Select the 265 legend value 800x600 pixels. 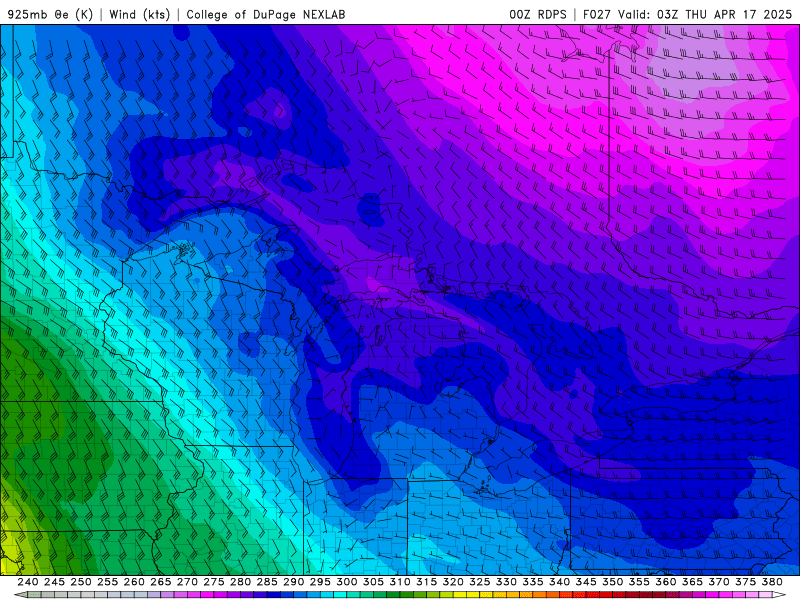point(160,582)
